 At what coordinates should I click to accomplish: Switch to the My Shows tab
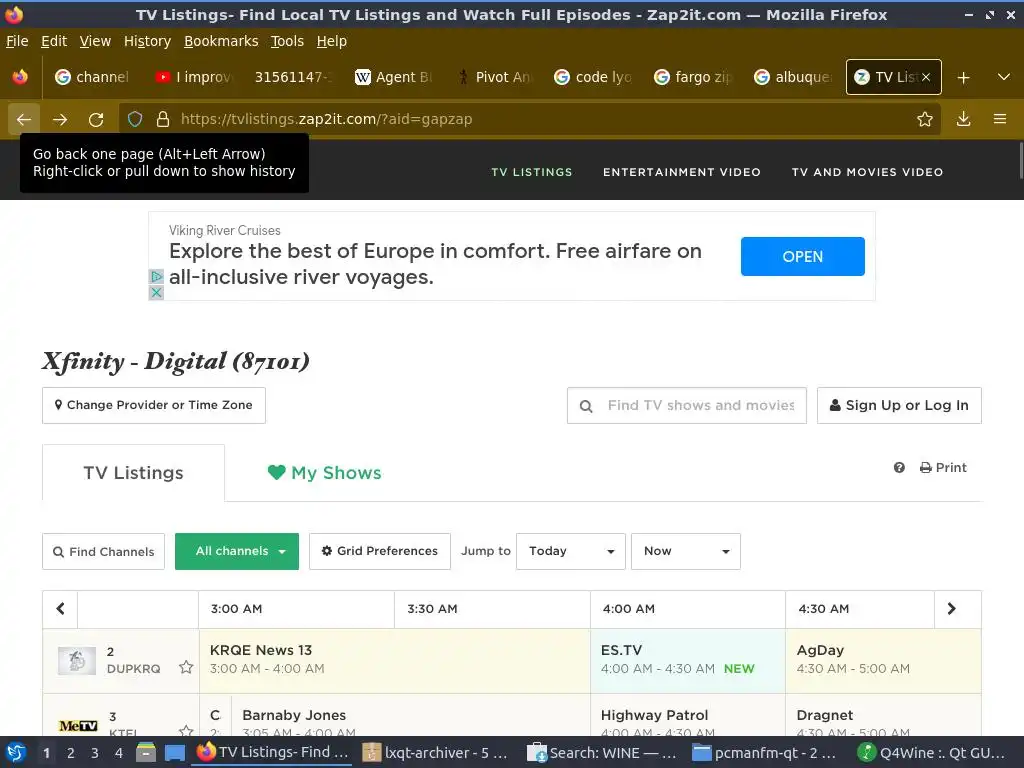pyautogui.click(x=325, y=473)
